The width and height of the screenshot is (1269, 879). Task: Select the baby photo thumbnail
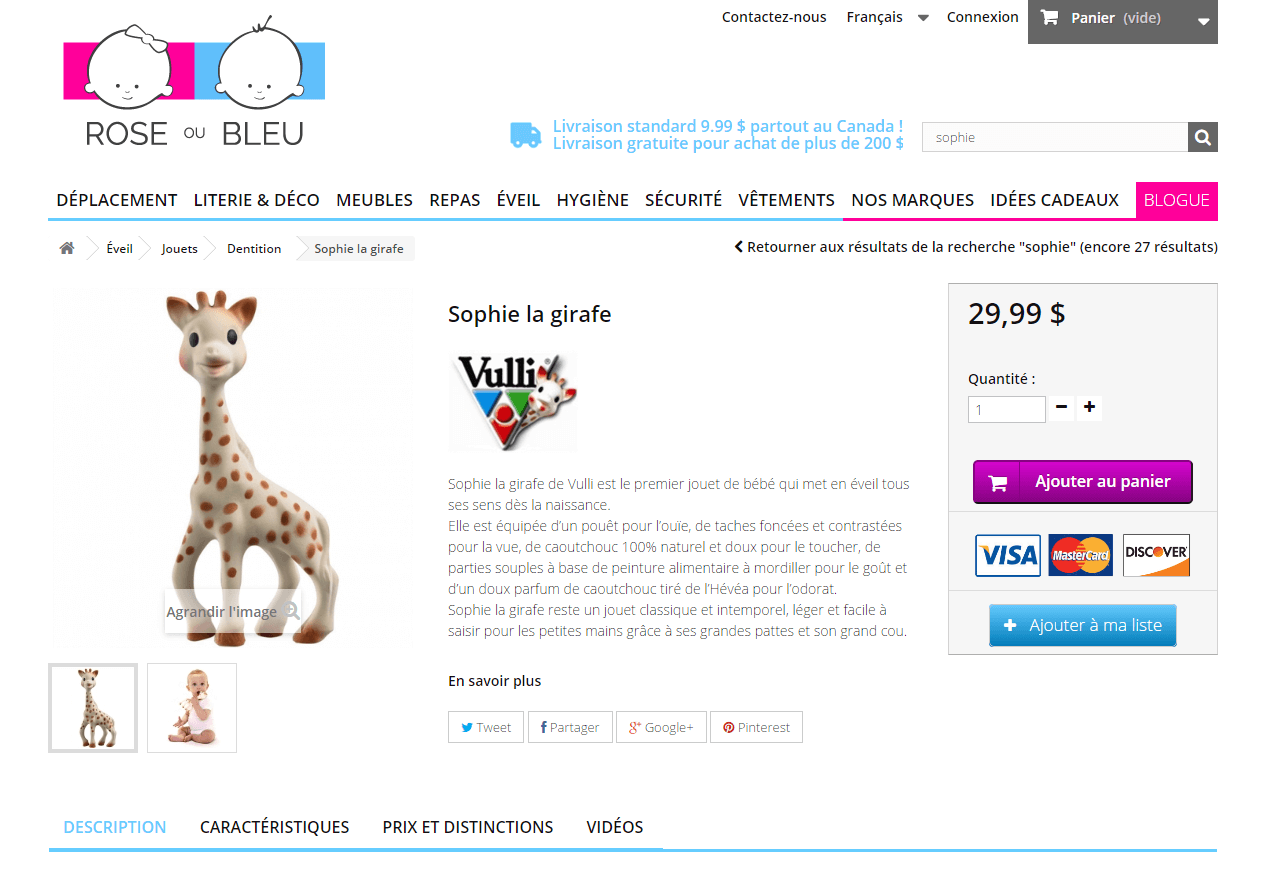pyautogui.click(x=192, y=708)
